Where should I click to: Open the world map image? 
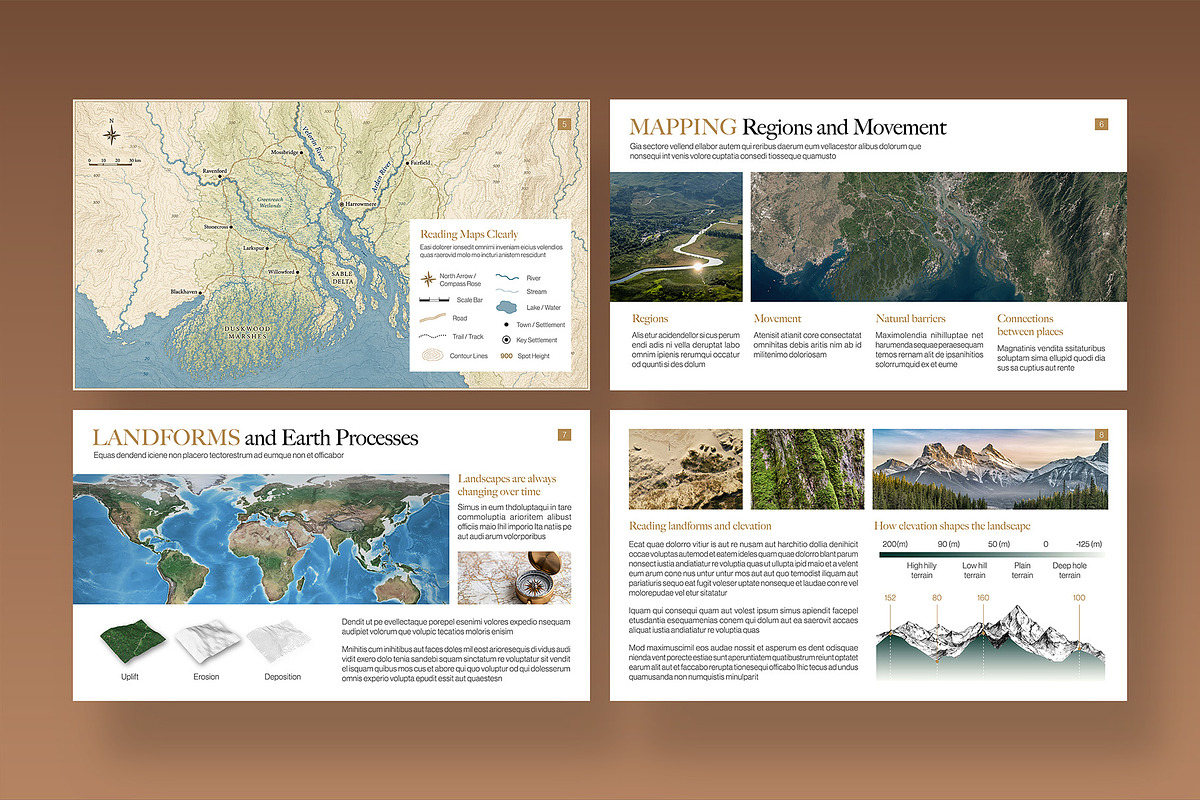coord(261,537)
